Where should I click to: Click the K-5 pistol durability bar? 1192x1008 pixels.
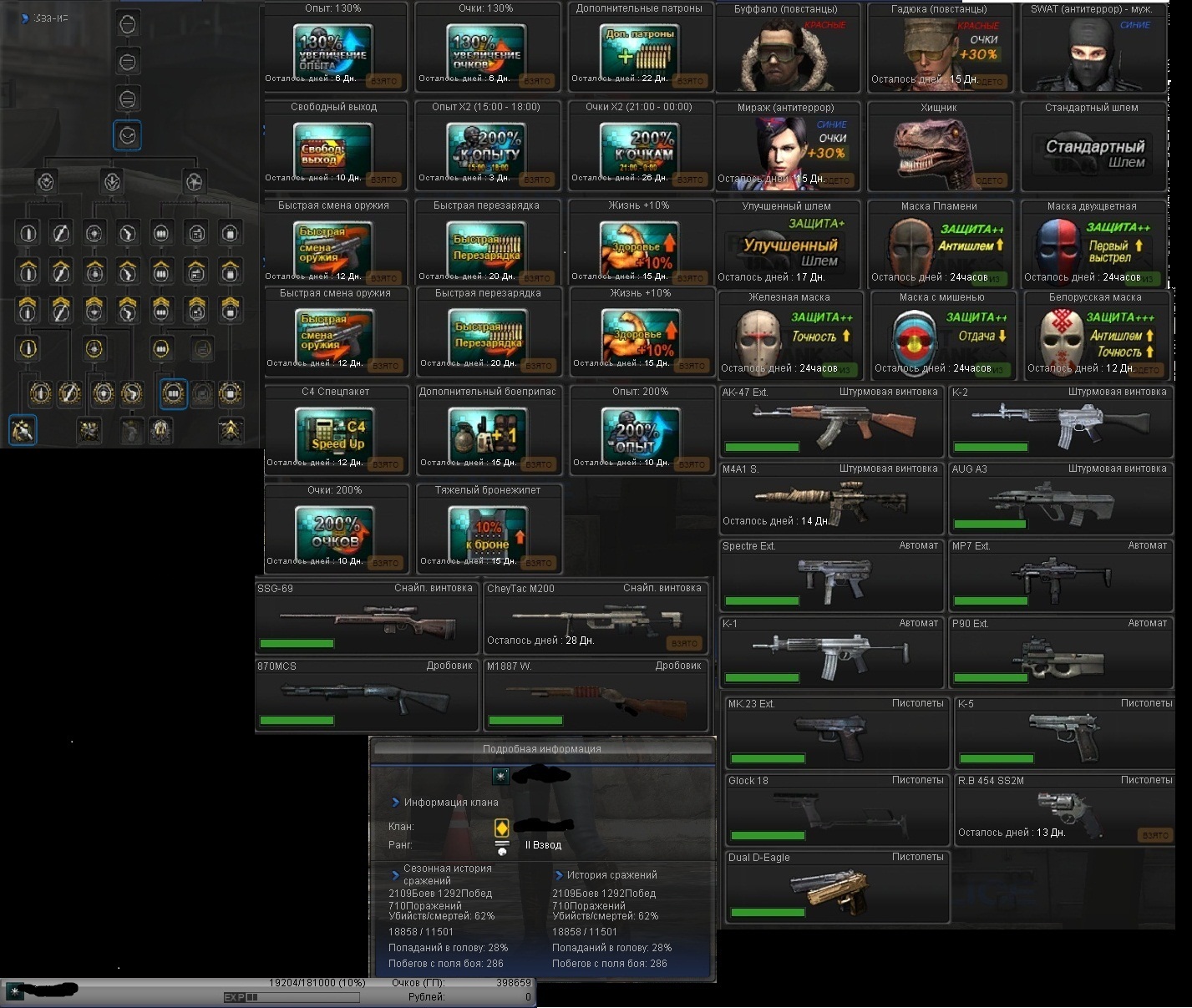click(997, 759)
